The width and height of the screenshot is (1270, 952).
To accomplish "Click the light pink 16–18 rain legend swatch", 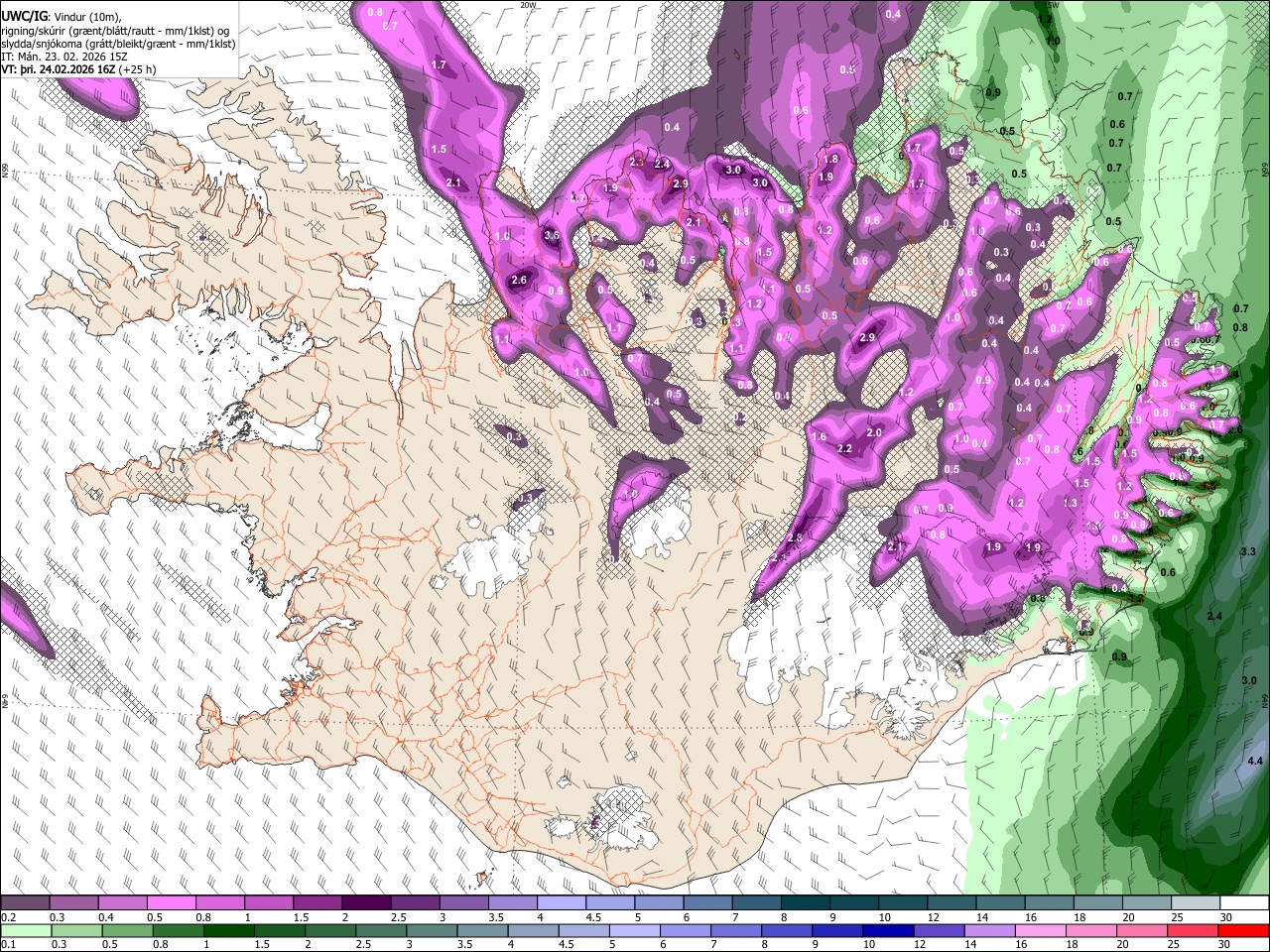I will 1041,931.
